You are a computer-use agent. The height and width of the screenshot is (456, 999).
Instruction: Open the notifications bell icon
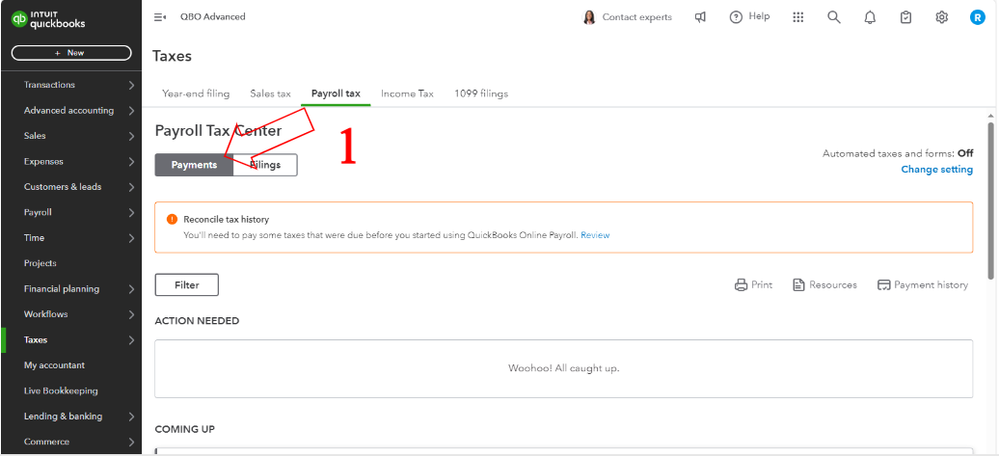870,17
